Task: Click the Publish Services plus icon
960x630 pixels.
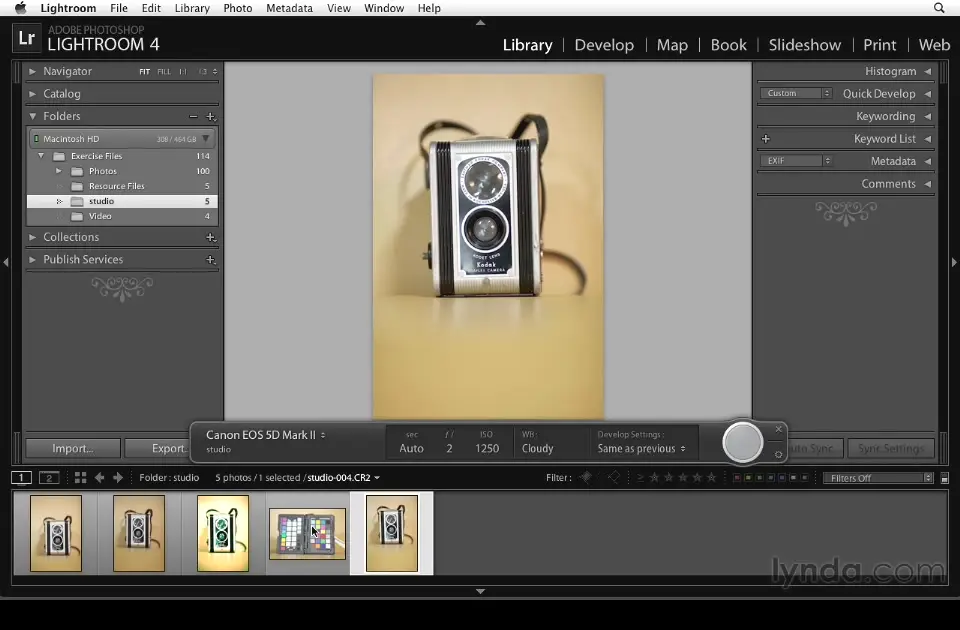Action: pyautogui.click(x=211, y=260)
